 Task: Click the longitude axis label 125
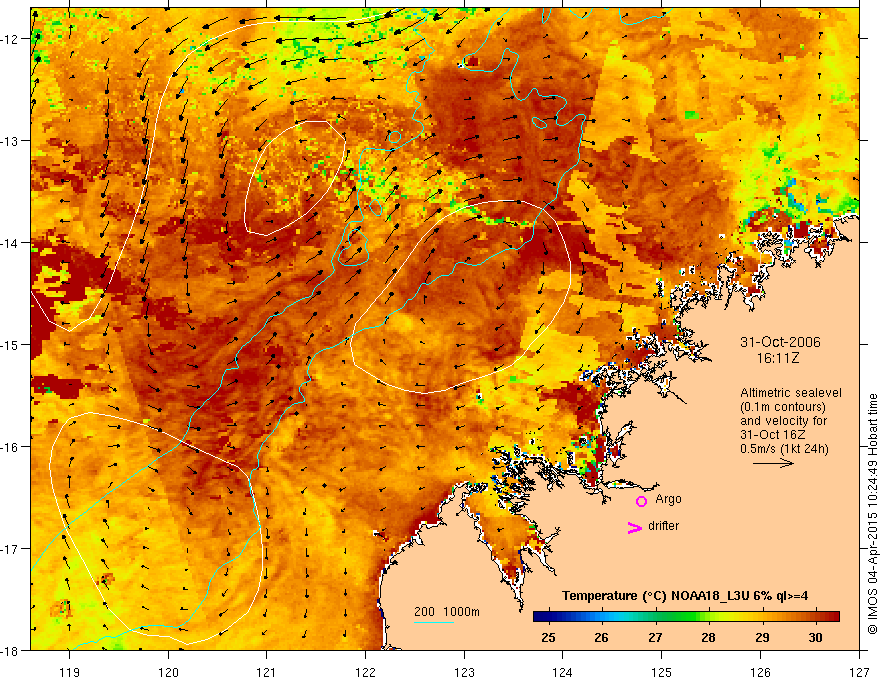coord(662,672)
